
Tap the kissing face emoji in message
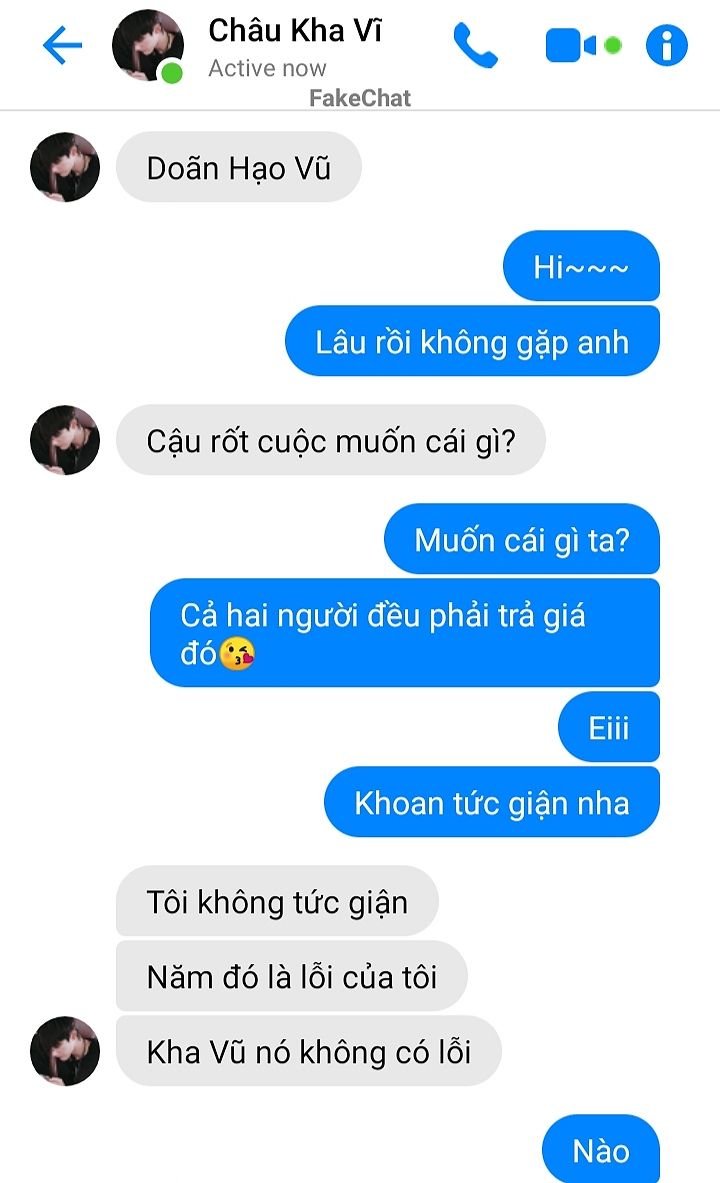[236, 653]
